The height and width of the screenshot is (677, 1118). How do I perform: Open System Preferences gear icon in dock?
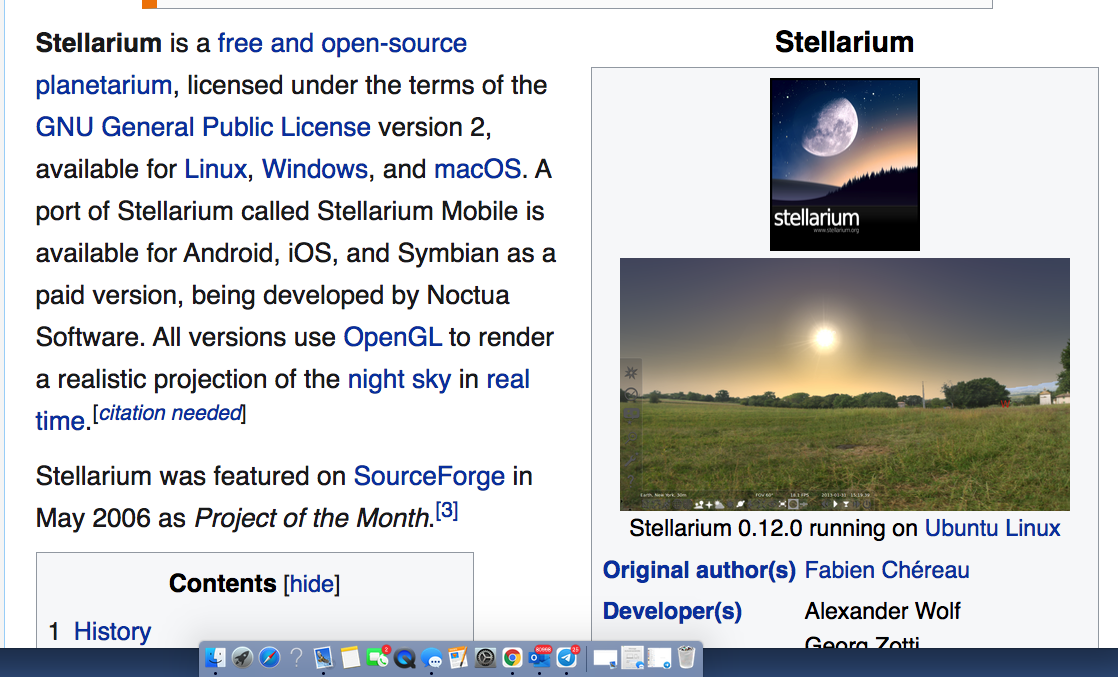(x=486, y=657)
